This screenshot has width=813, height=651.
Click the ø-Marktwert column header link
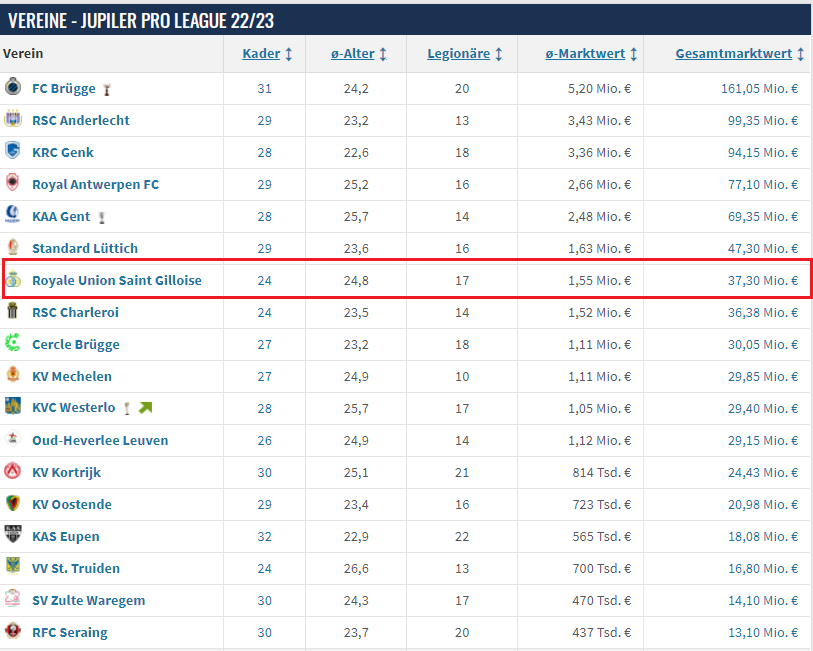pyautogui.click(x=585, y=54)
